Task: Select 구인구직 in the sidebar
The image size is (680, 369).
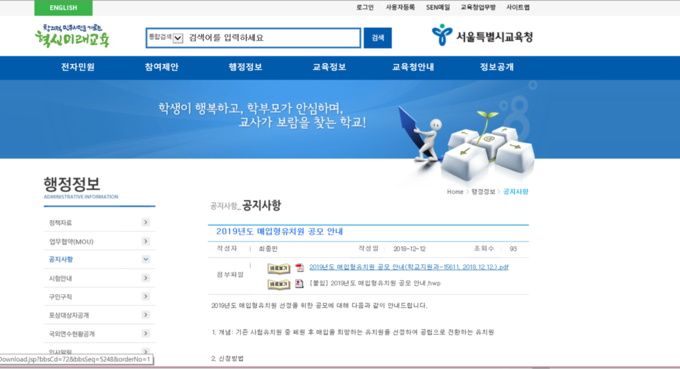Action: 60,297
